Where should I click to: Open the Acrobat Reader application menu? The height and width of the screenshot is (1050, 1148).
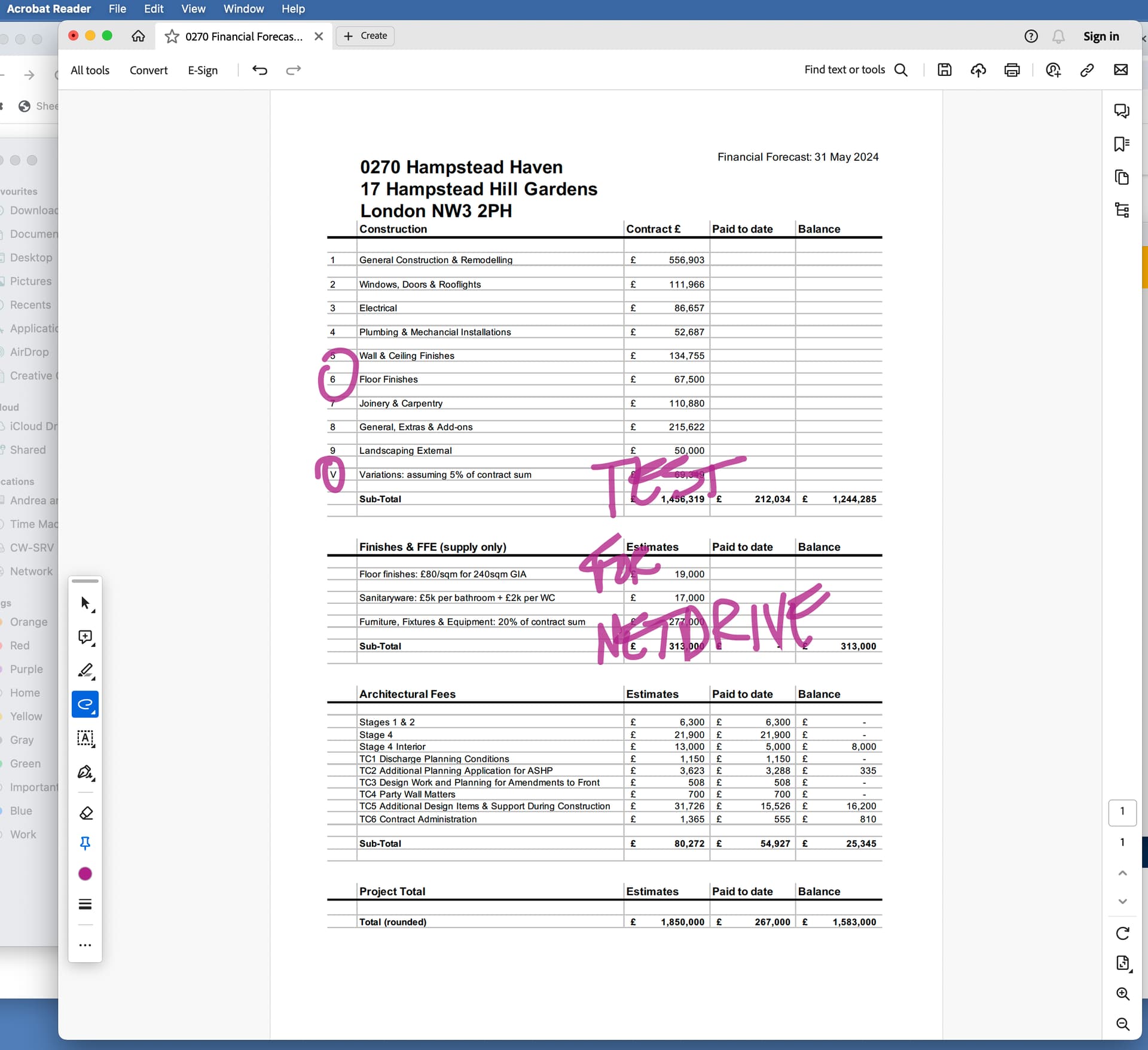pyautogui.click(x=49, y=9)
